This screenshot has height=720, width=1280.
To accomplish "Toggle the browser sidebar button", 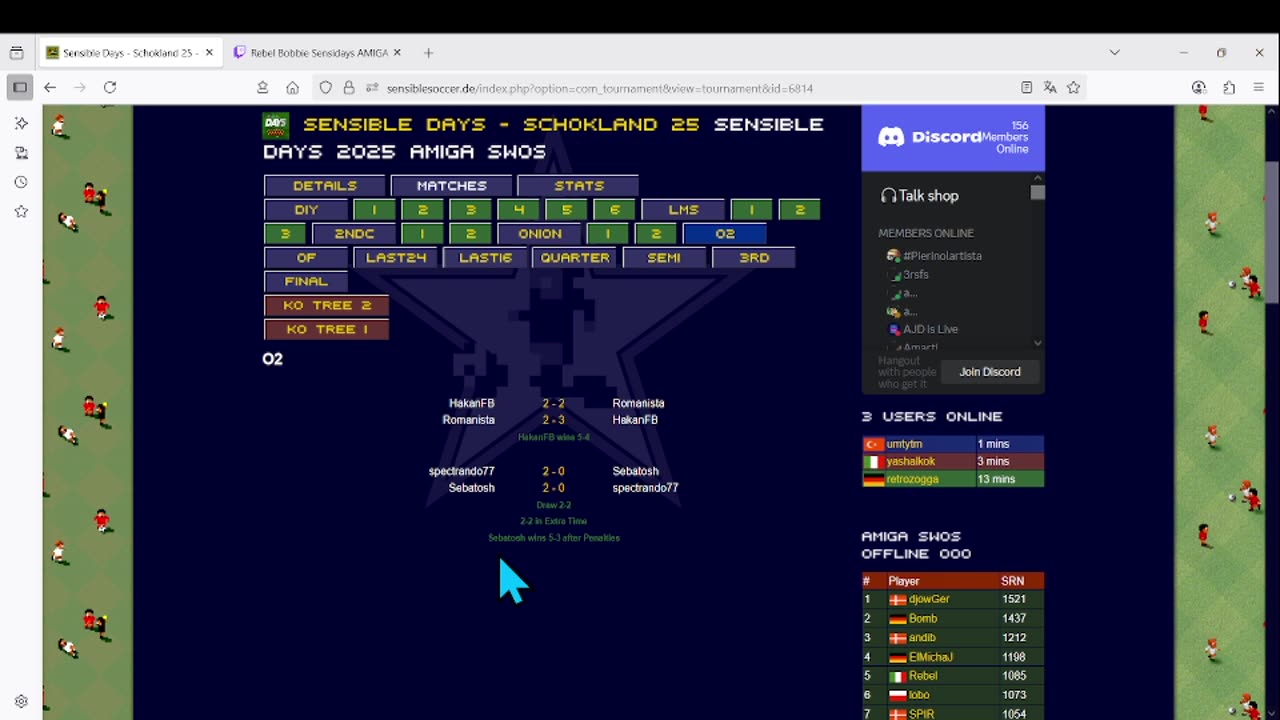I will 19,88.
